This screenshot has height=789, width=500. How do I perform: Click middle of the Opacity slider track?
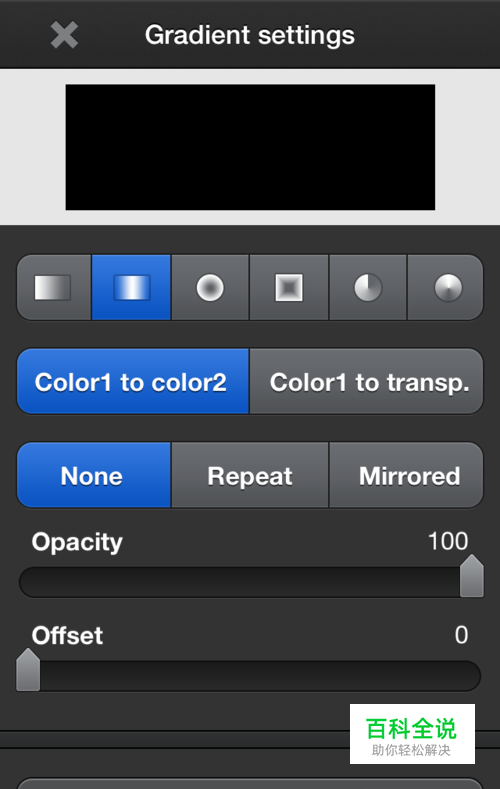click(251, 583)
